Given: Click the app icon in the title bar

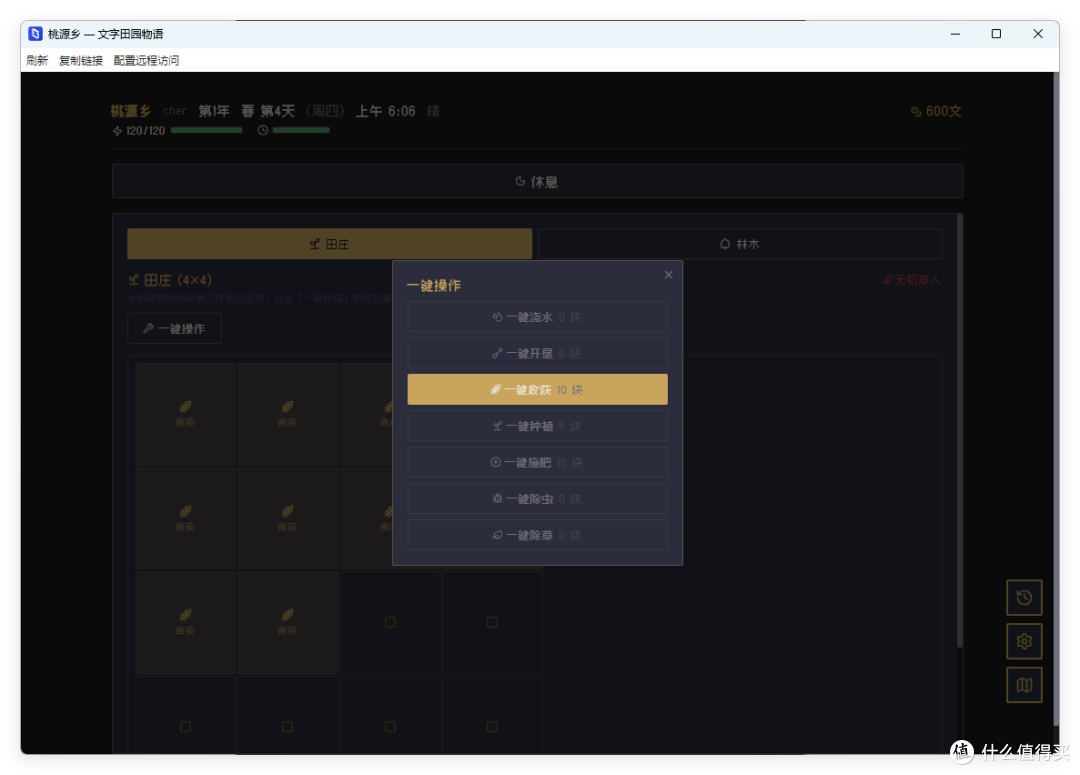Looking at the screenshot, I should click(35, 34).
